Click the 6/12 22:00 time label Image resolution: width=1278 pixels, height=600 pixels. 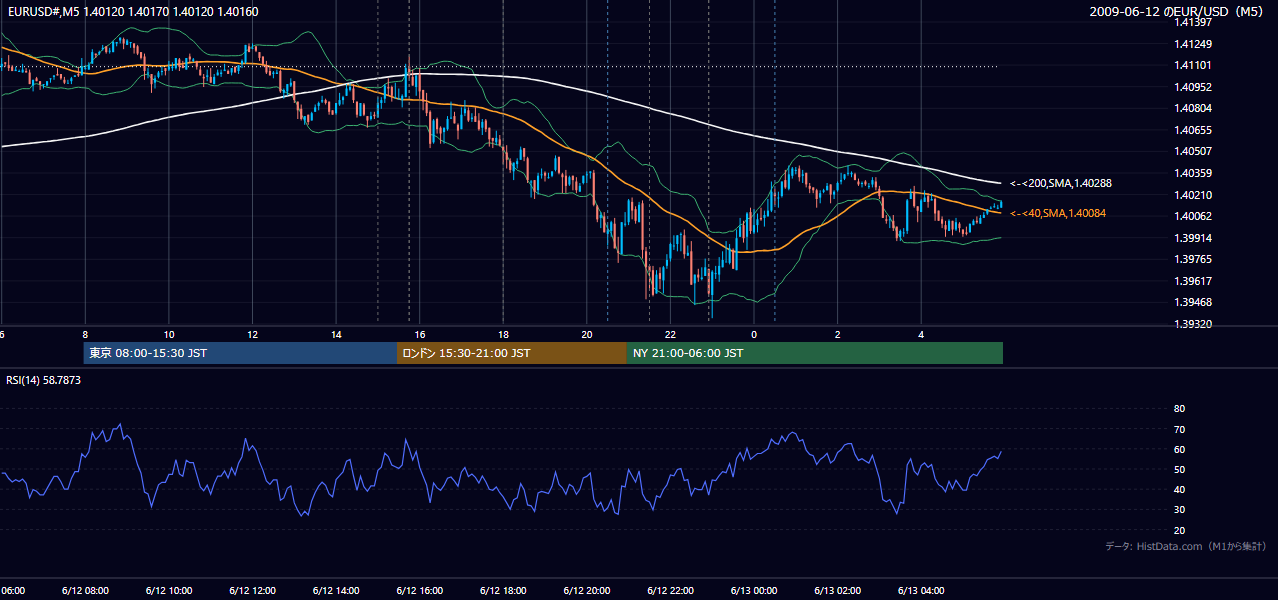pos(671,590)
